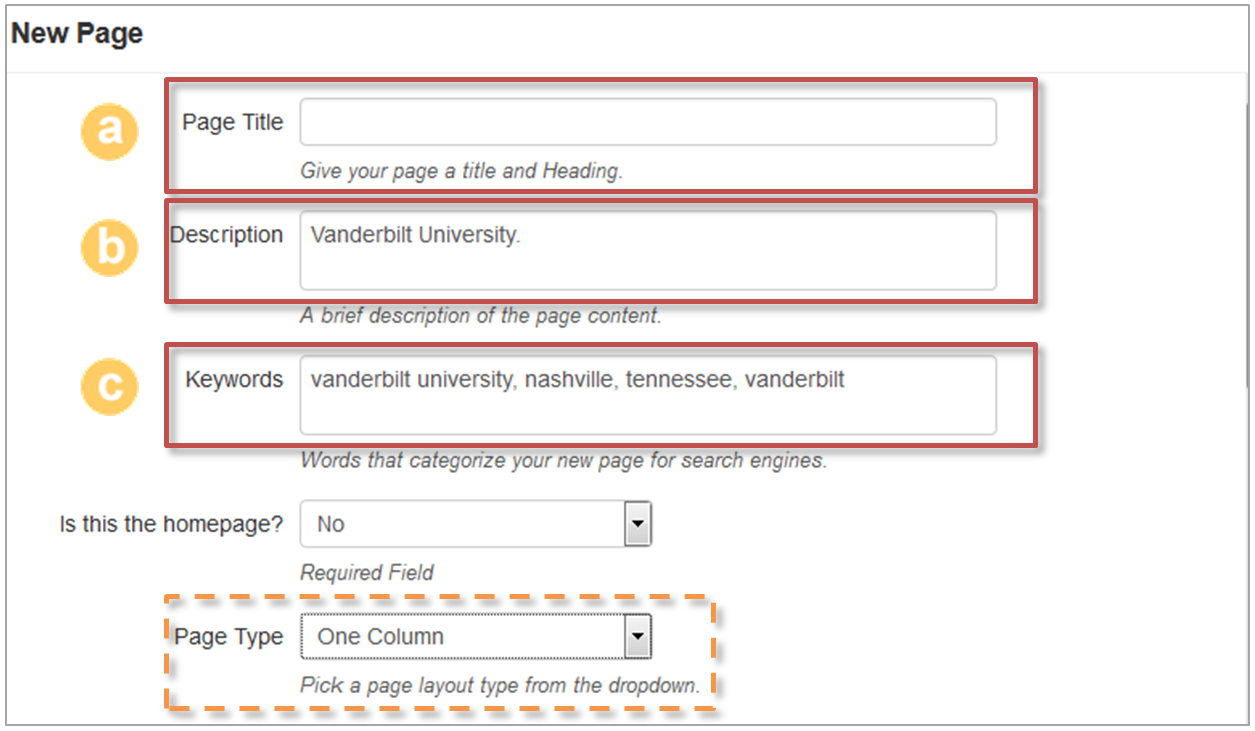Click the 'Page Title' field label
Image resolution: width=1255 pixels, height=731 pixels.
232,123
